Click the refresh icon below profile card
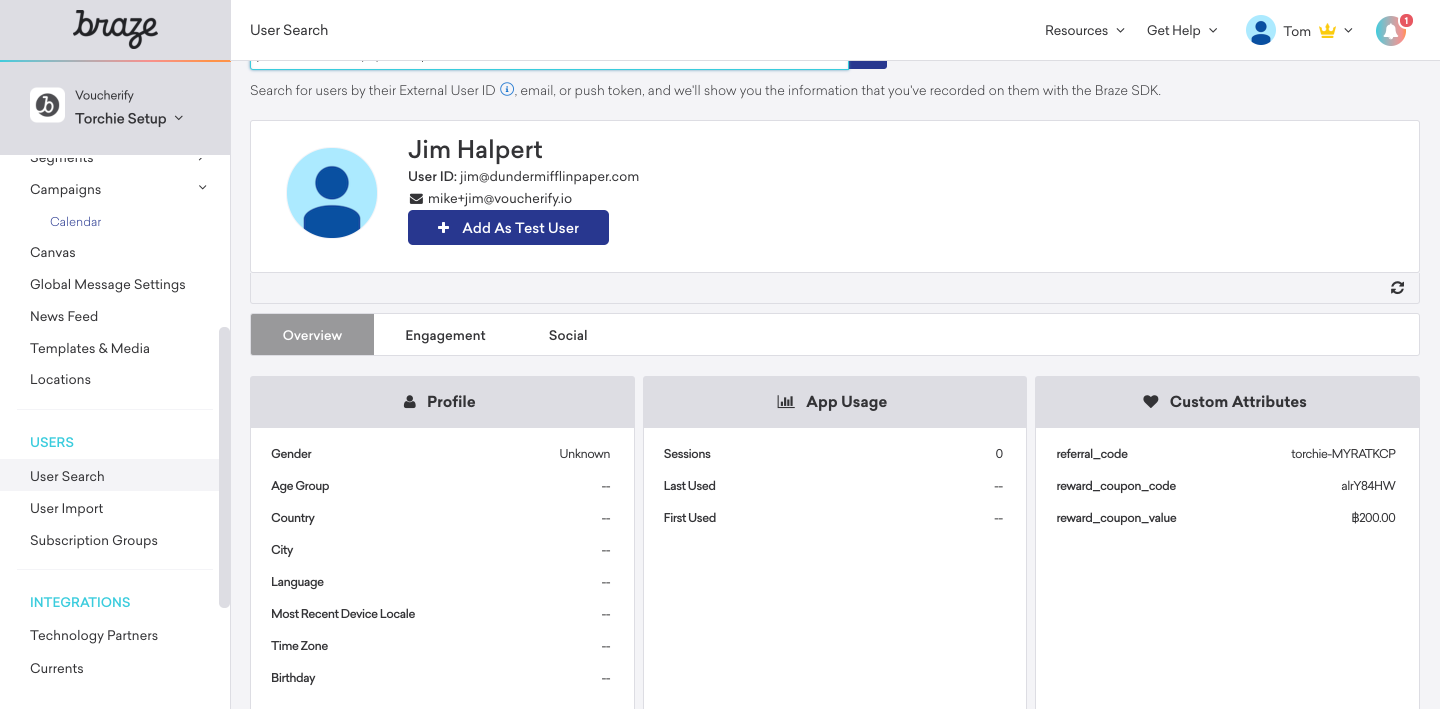1440x709 pixels. (1397, 288)
